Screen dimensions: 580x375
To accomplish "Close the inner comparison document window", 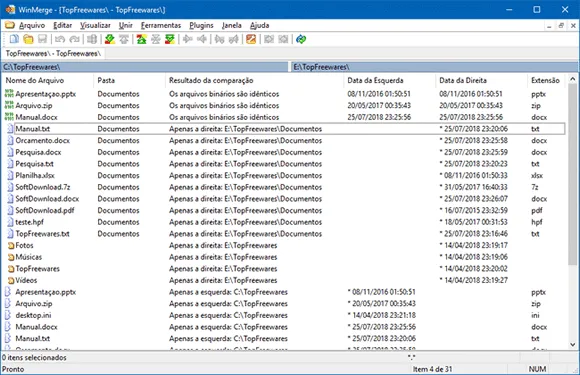I will tap(573, 26).
